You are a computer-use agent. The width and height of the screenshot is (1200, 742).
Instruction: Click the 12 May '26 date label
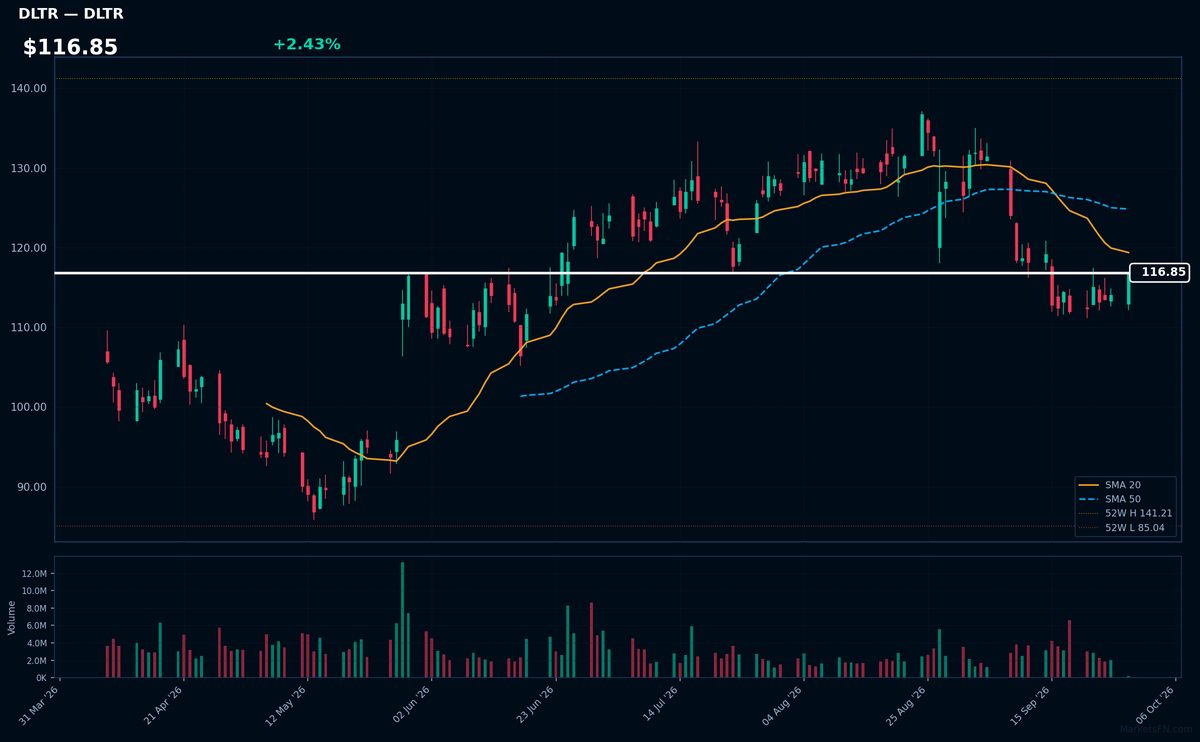pyautogui.click(x=288, y=706)
